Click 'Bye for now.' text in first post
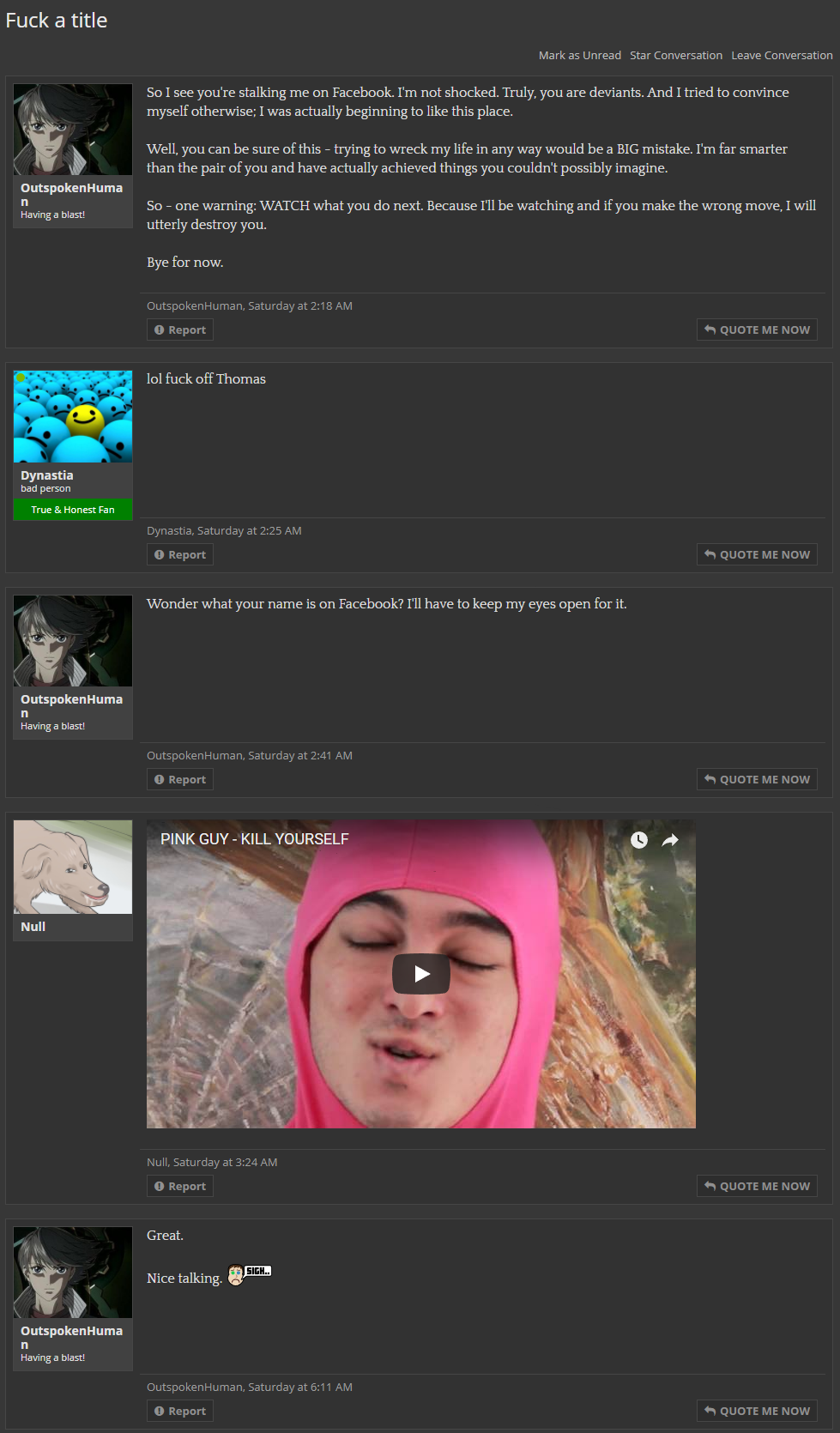 tap(185, 262)
